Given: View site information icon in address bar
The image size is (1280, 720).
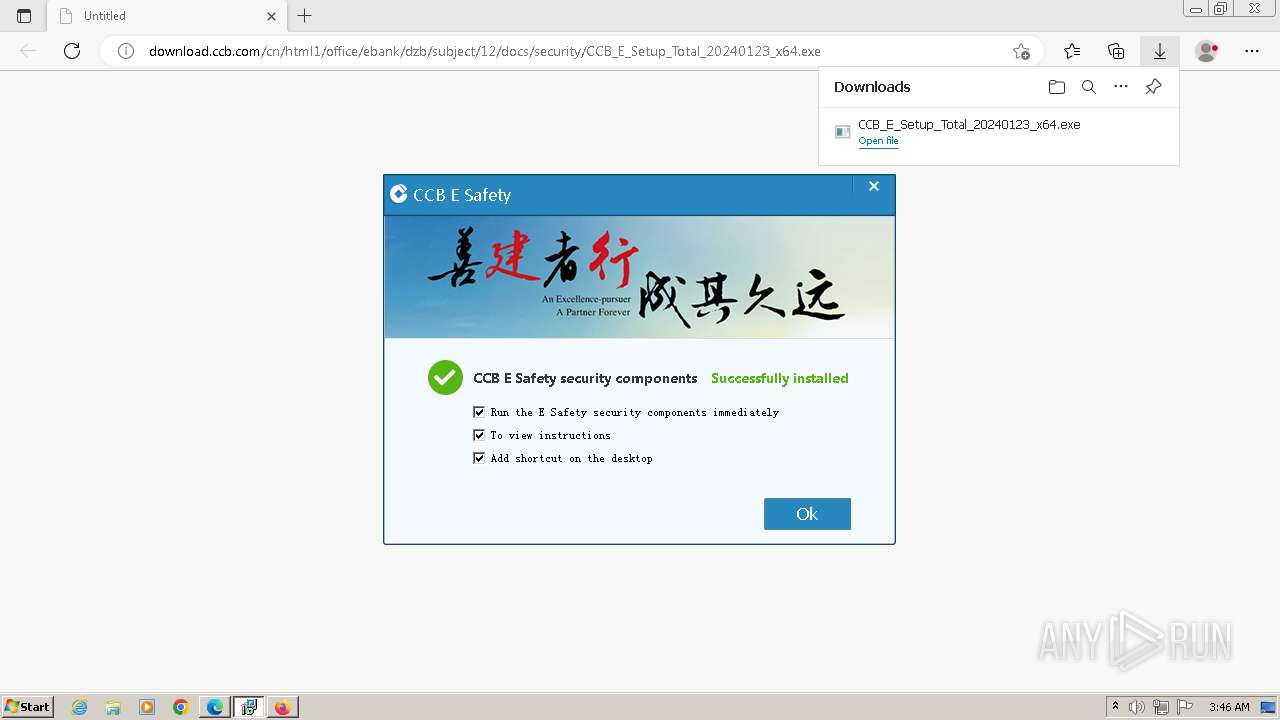Looking at the screenshot, I should click(126, 51).
